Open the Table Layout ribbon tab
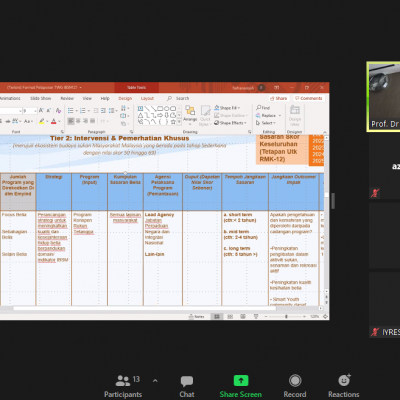 click(147, 98)
